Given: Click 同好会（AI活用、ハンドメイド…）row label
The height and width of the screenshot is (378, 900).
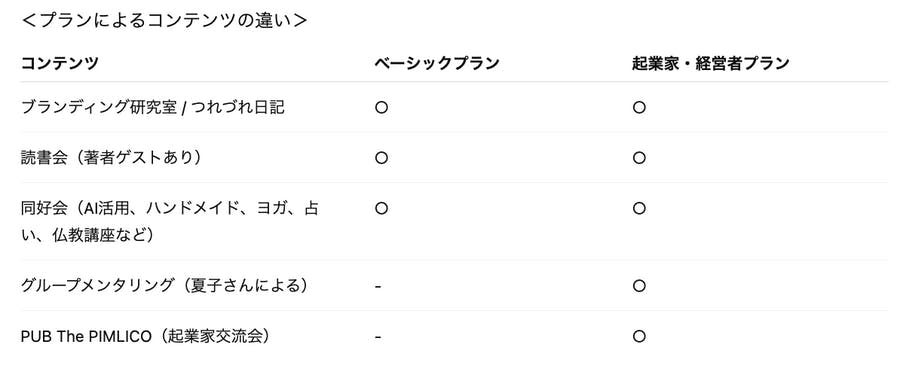Looking at the screenshot, I should tap(170, 221).
